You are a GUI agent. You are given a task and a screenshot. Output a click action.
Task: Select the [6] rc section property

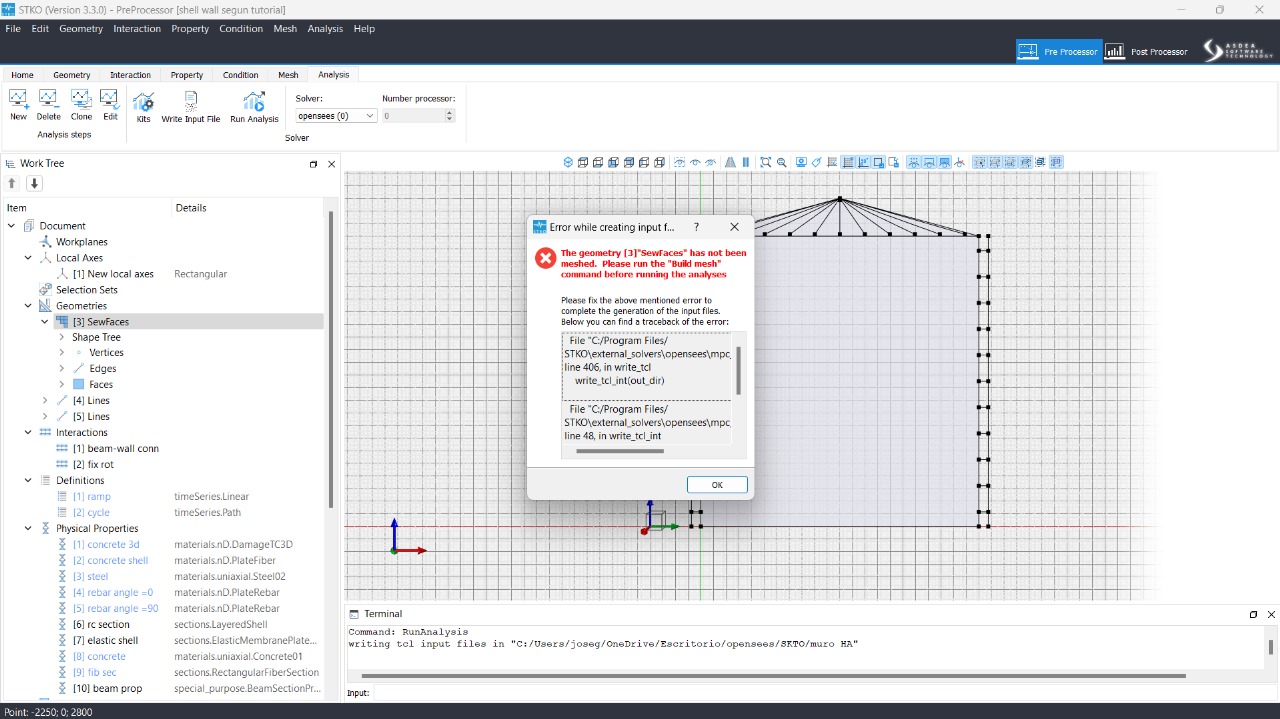[x=101, y=625]
